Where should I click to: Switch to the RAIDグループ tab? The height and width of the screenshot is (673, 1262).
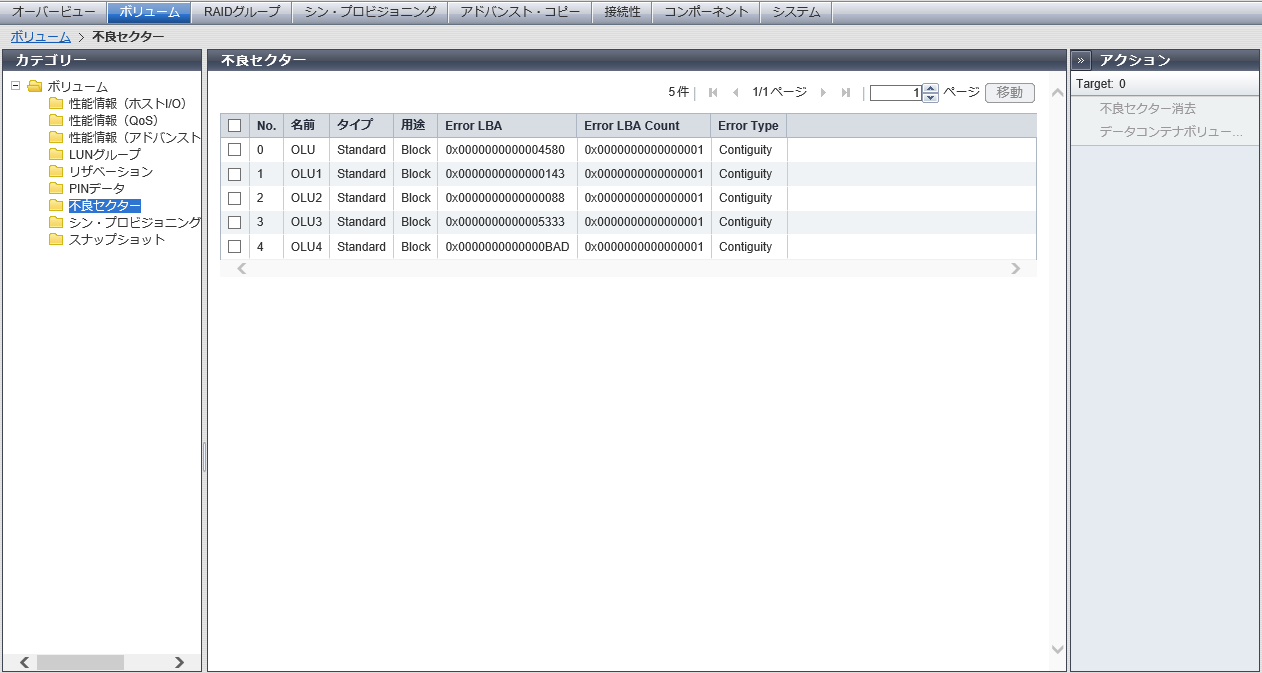coord(242,12)
